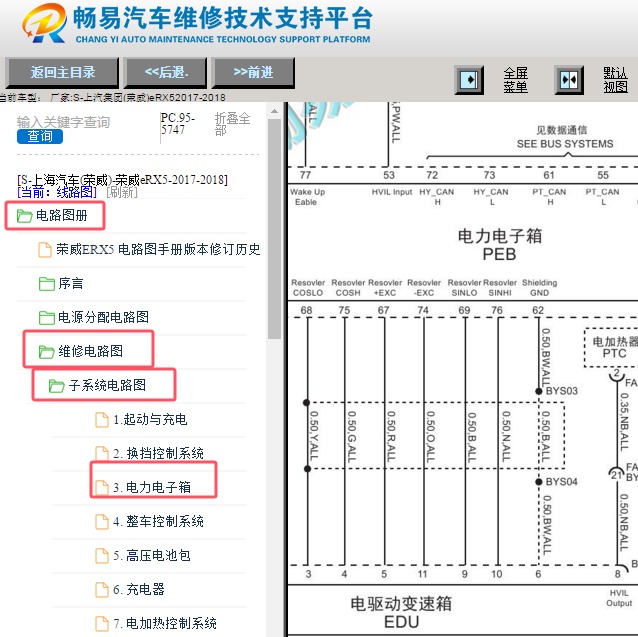Click the PC.95-5747 text
This screenshot has height=637, width=638.
(177, 124)
